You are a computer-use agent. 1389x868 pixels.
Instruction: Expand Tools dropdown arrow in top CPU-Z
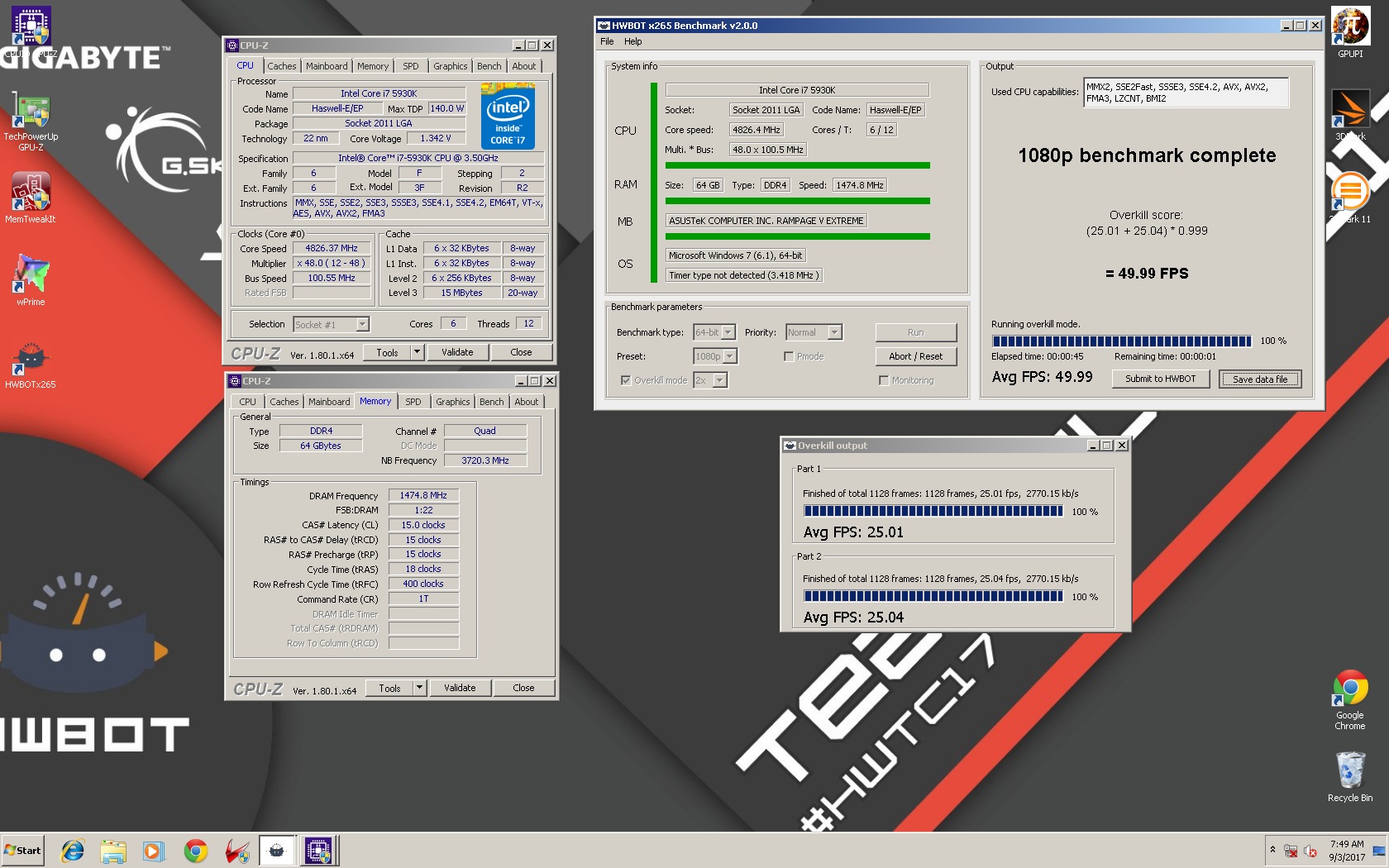click(418, 352)
